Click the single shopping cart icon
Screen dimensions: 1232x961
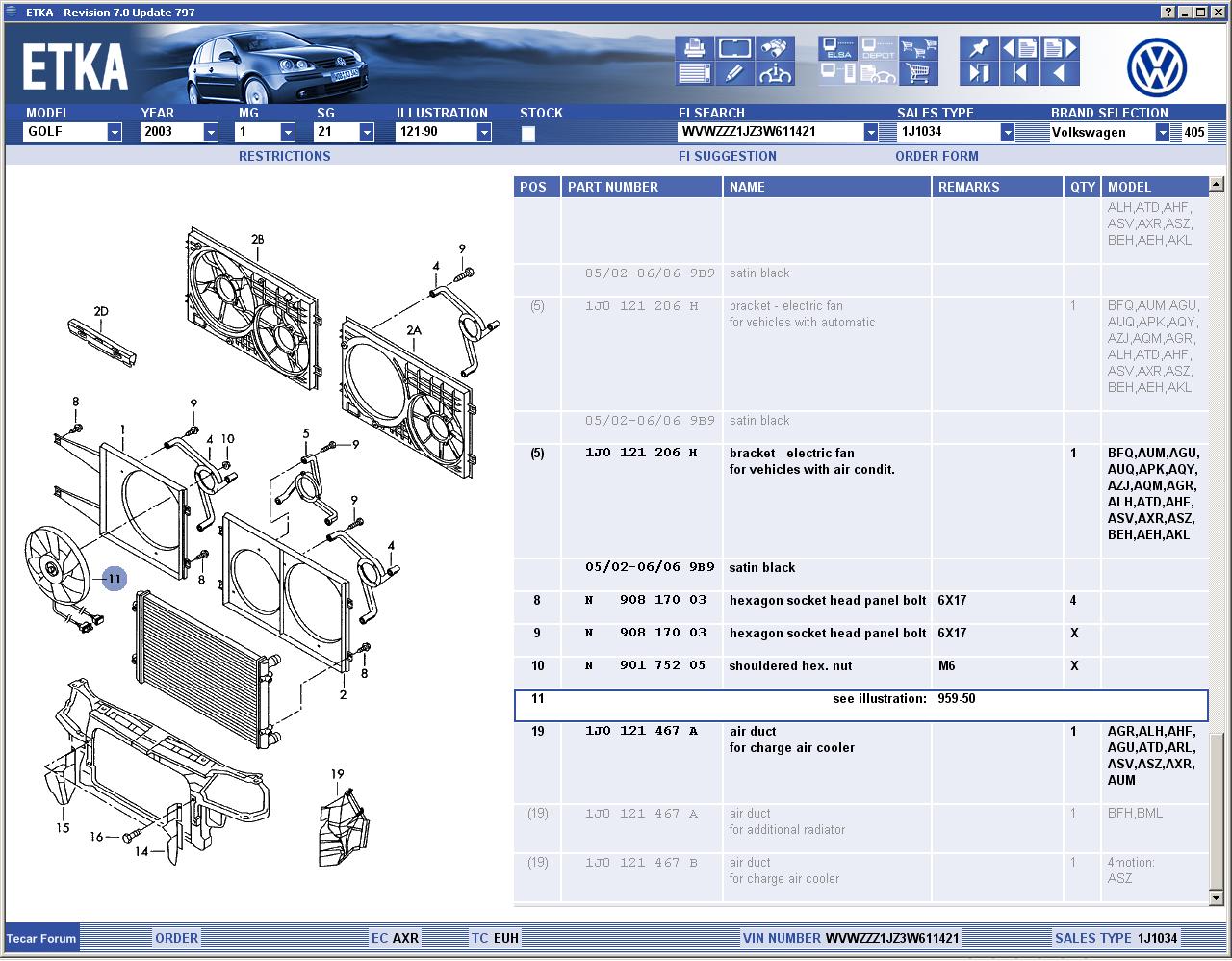coord(919,73)
